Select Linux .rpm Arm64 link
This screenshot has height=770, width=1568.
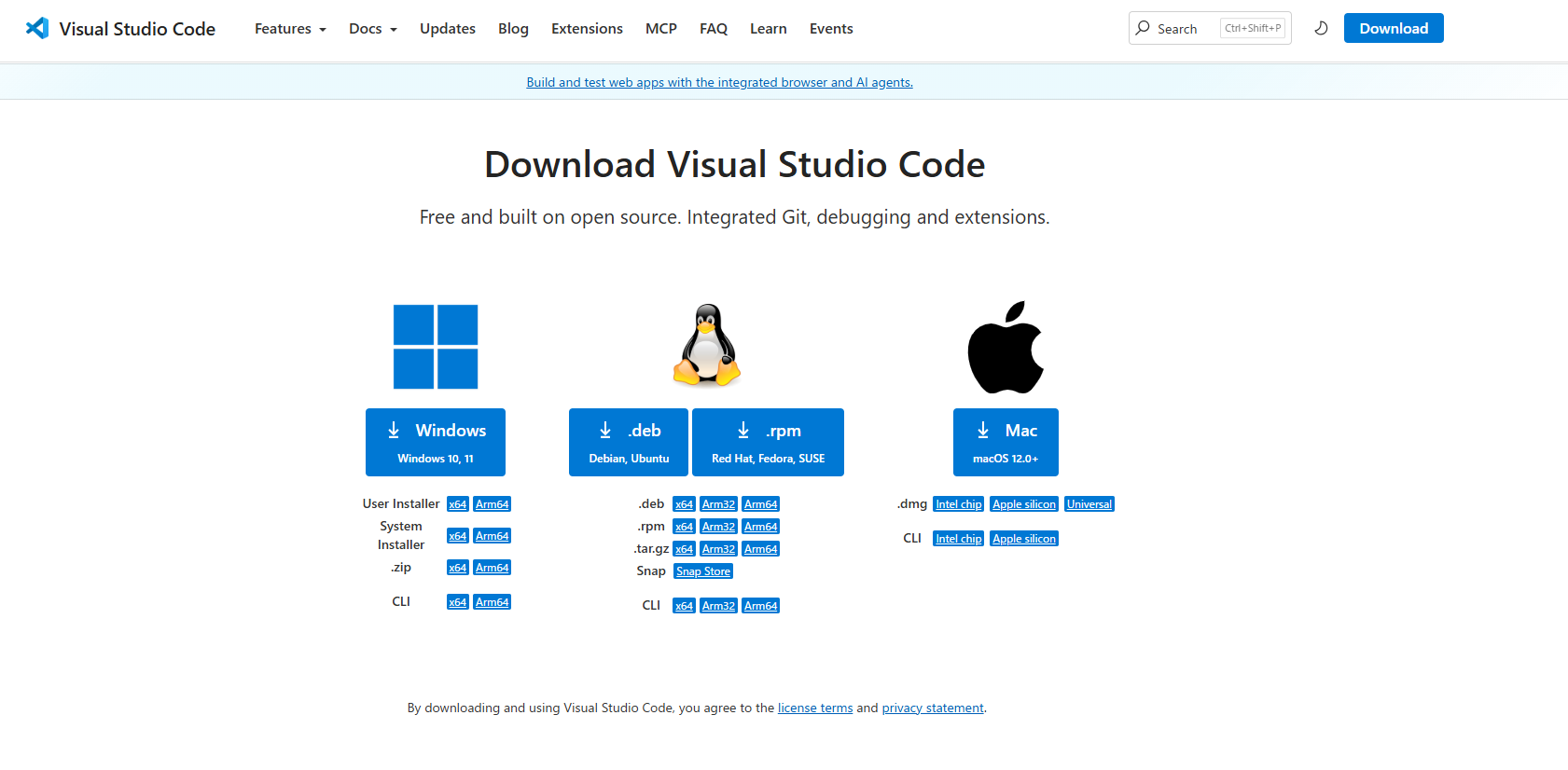760,527
